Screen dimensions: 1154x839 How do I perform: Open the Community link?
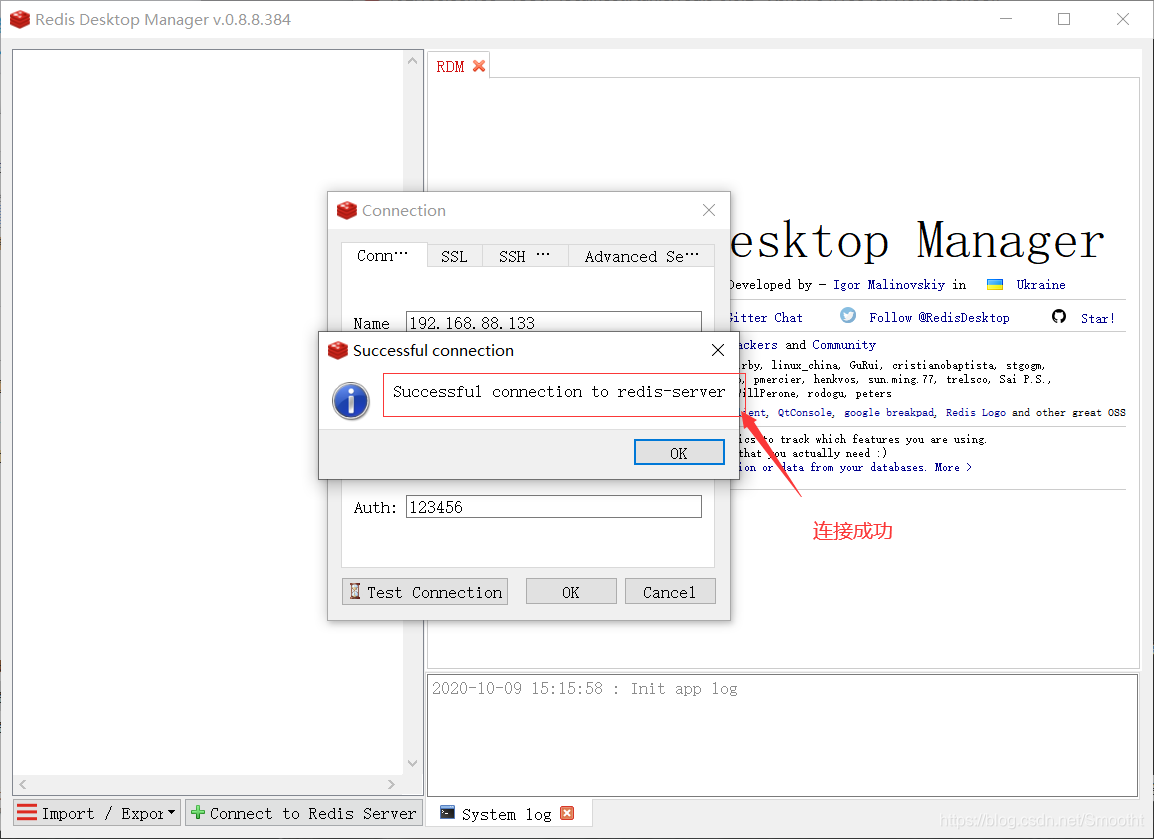point(843,345)
